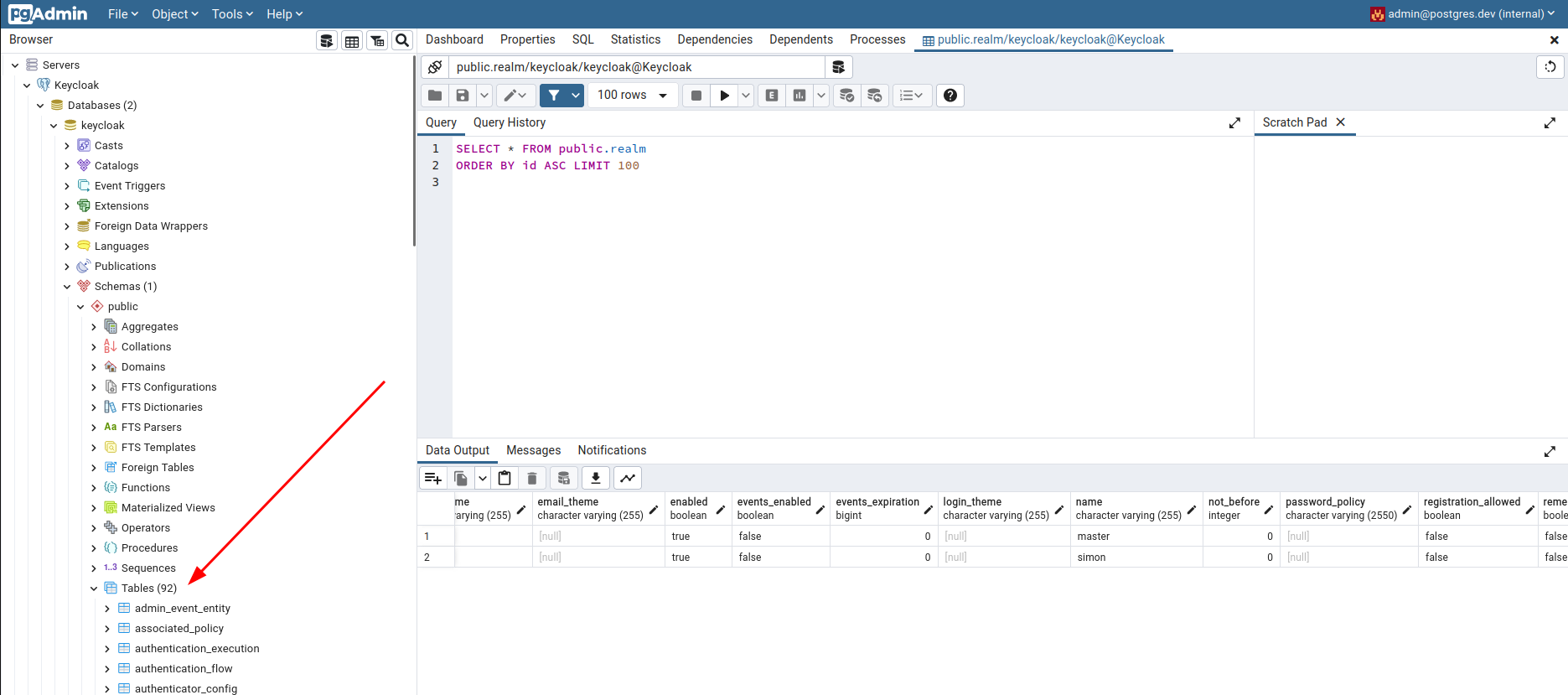Click the Query Tool icon in Browser panel
This screenshot has height=695, width=1568.
[327, 40]
